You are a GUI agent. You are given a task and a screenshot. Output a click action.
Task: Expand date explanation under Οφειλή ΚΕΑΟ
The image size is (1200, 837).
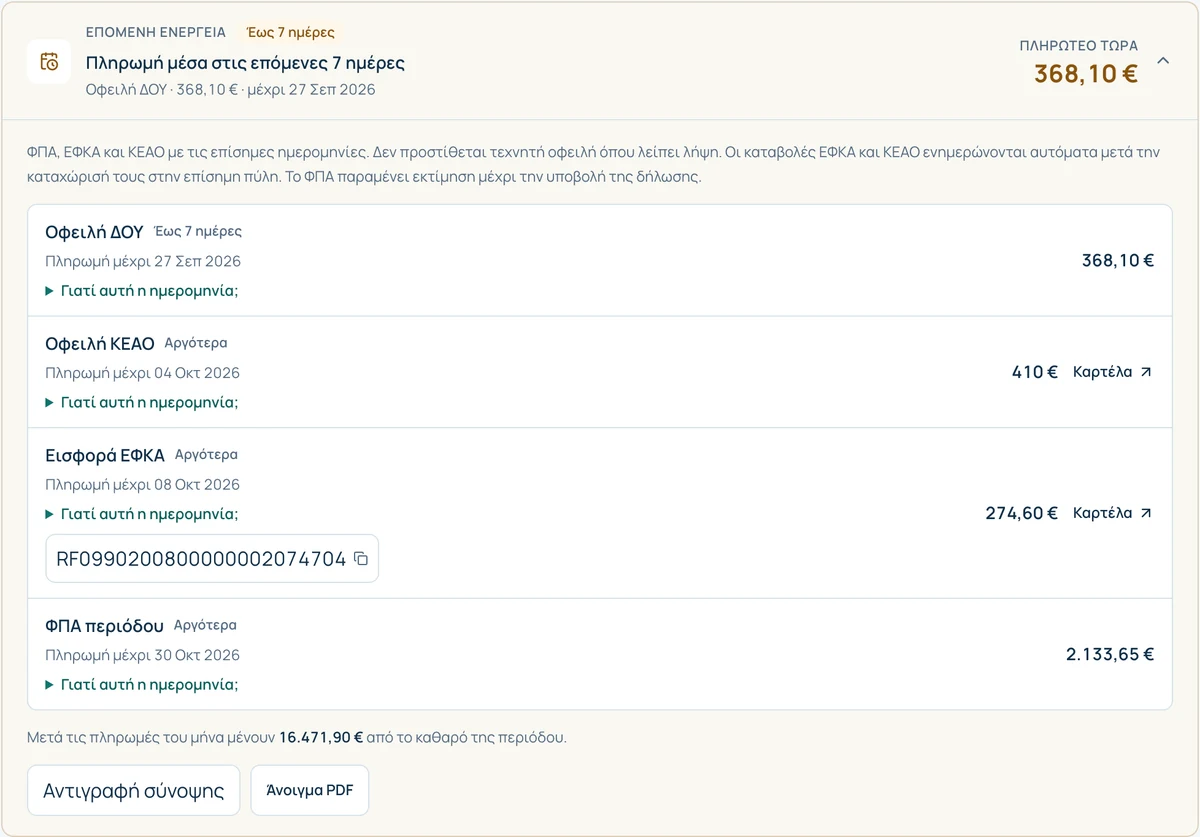[x=142, y=403]
